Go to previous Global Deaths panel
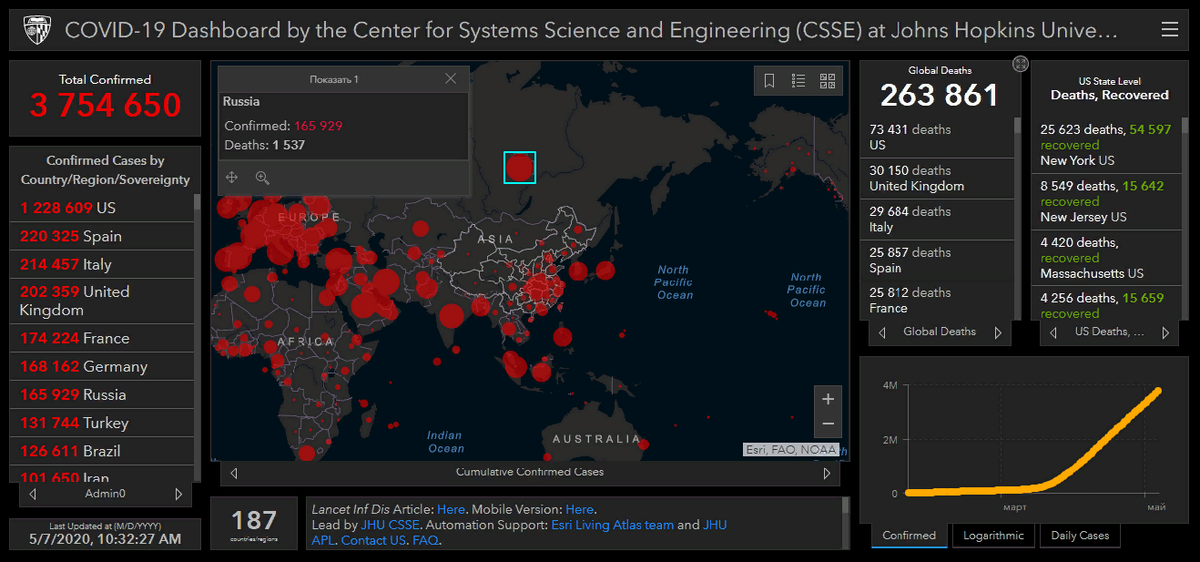 pyautogui.click(x=882, y=333)
